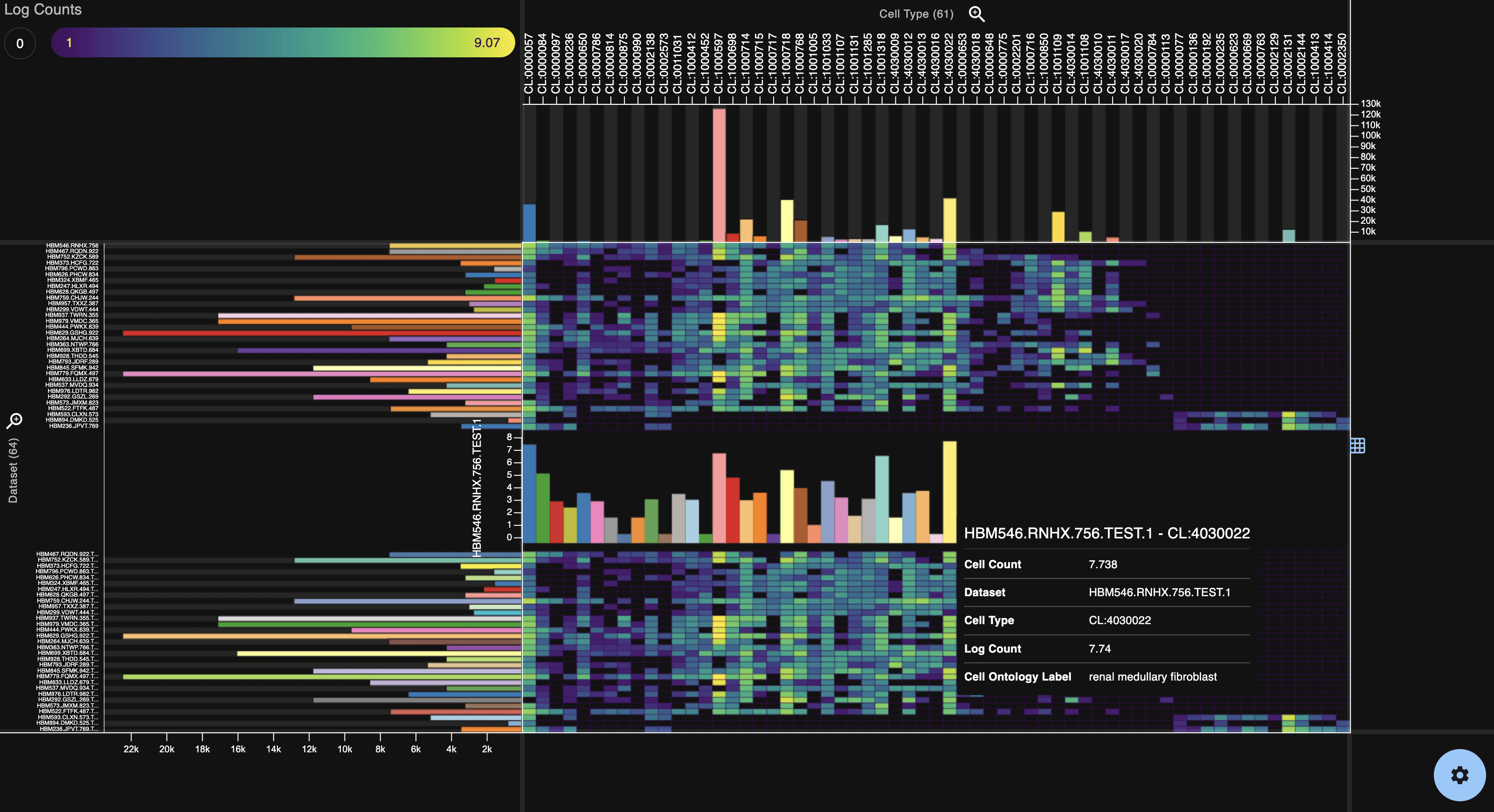This screenshot has width=1494, height=812.
Task: Click the Cell Type (61) axis title
Action: [x=916, y=14]
